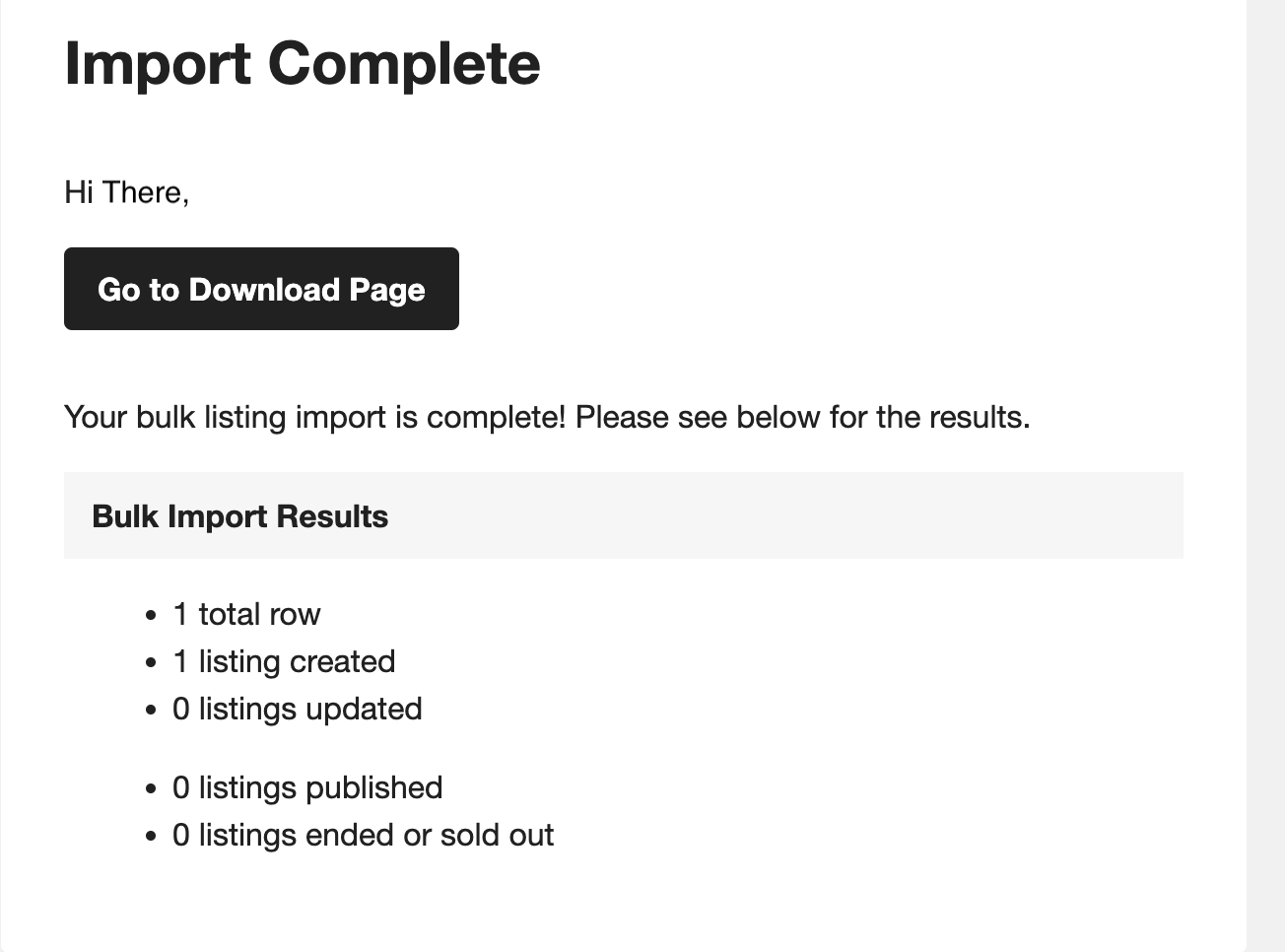Click the "Please see below for the results" text
The height and width of the screenshot is (952, 1285).
[802, 417]
